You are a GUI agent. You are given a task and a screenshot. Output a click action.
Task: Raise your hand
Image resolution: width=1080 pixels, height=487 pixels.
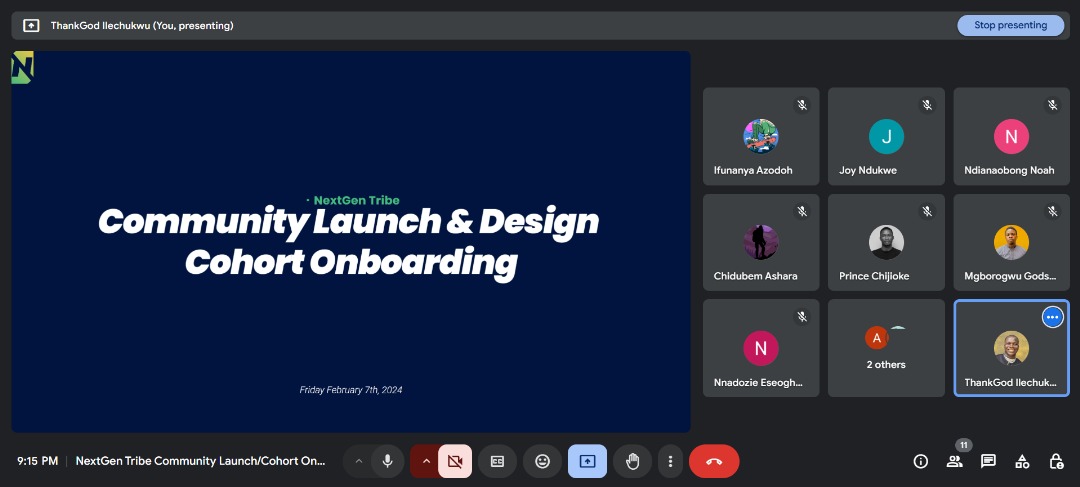pyautogui.click(x=632, y=462)
